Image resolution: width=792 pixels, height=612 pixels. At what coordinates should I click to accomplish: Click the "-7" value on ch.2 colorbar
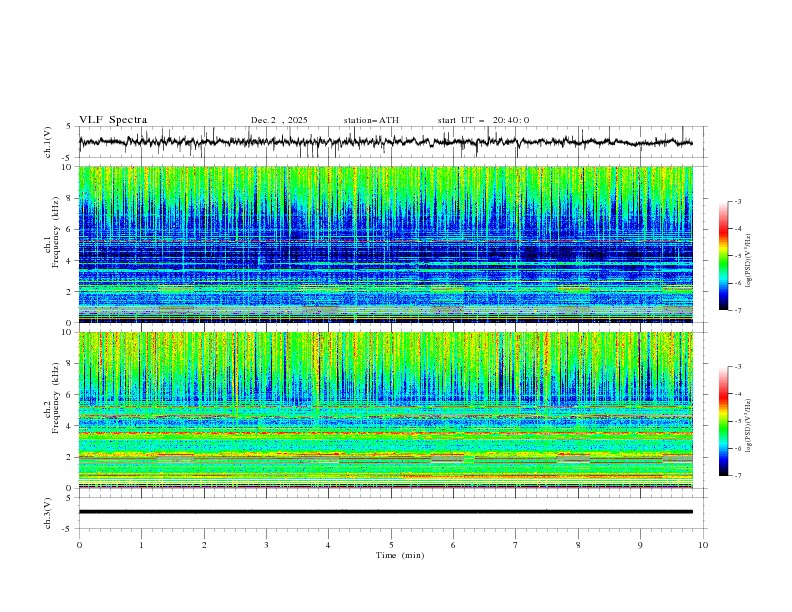737,476
